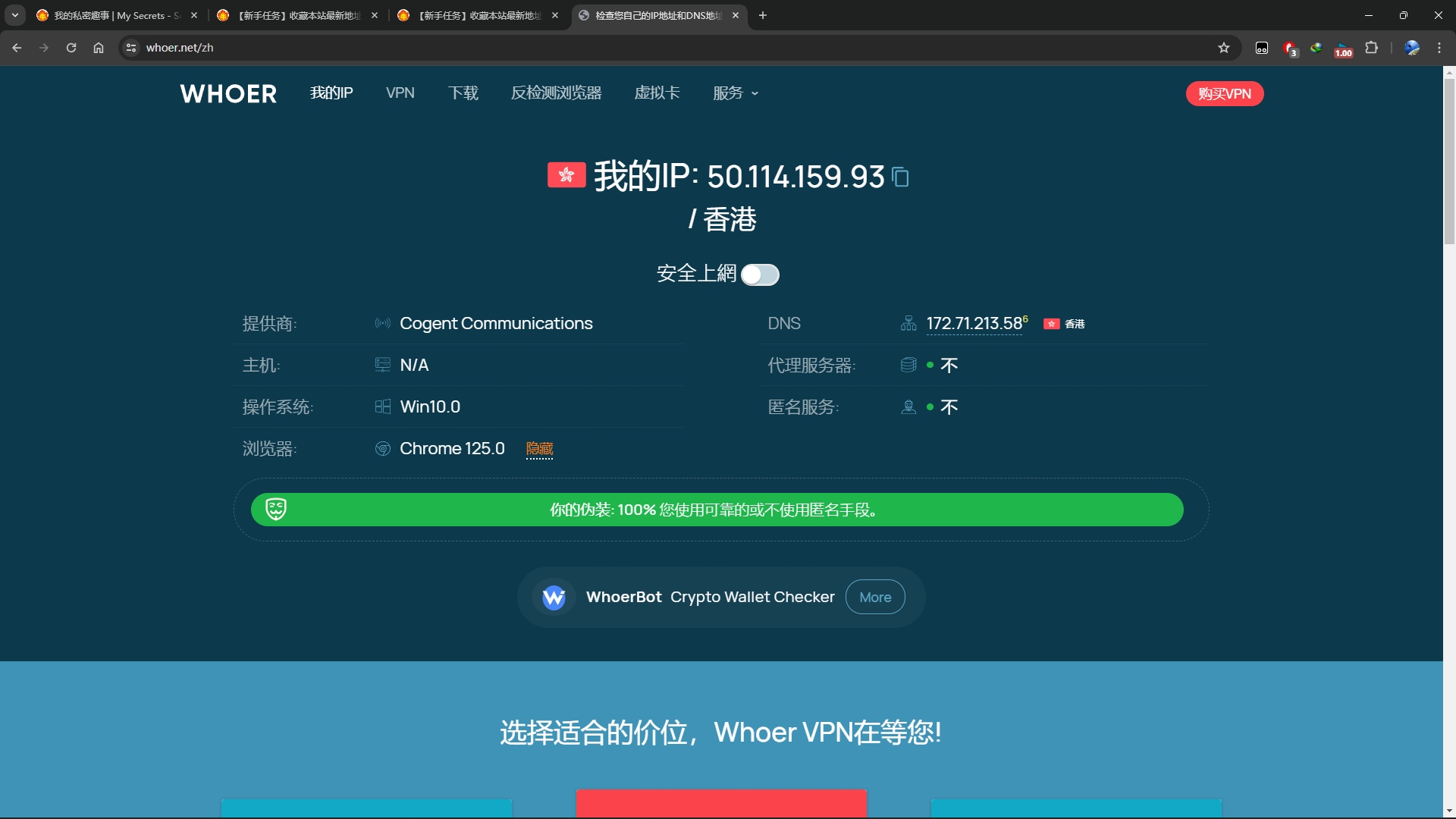Click the scrollbar down arrow
Viewport: 1456px width, 819px height.
(x=1449, y=811)
